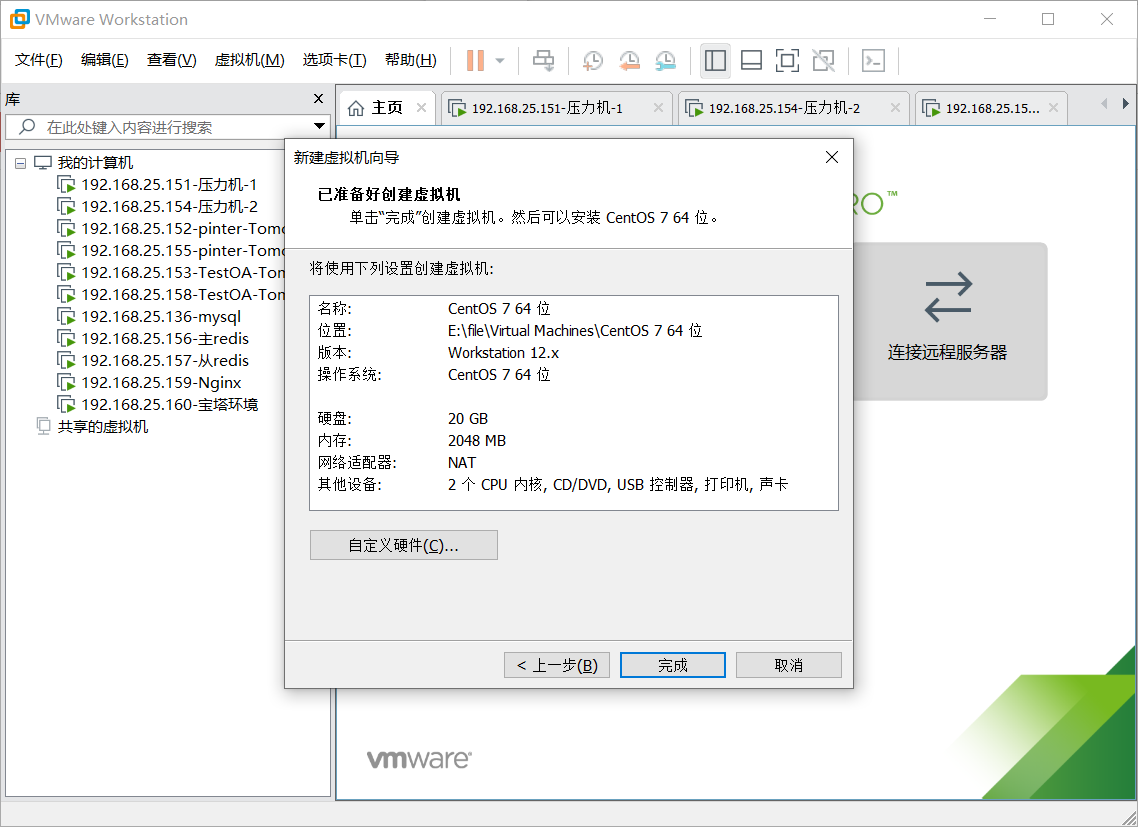The width and height of the screenshot is (1138, 827).
Task: Toggle the show library panel icon
Action: click(716, 60)
